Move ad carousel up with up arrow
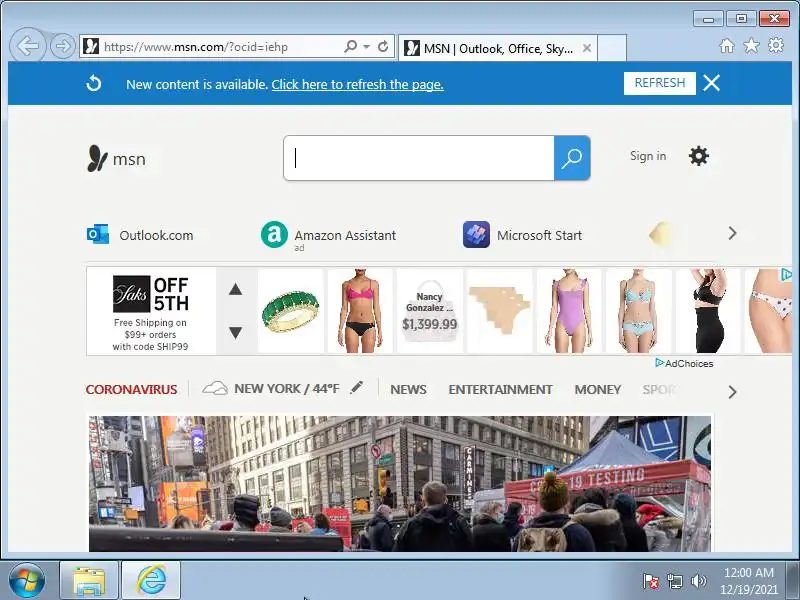Viewport: 800px width, 600px height. point(235,289)
